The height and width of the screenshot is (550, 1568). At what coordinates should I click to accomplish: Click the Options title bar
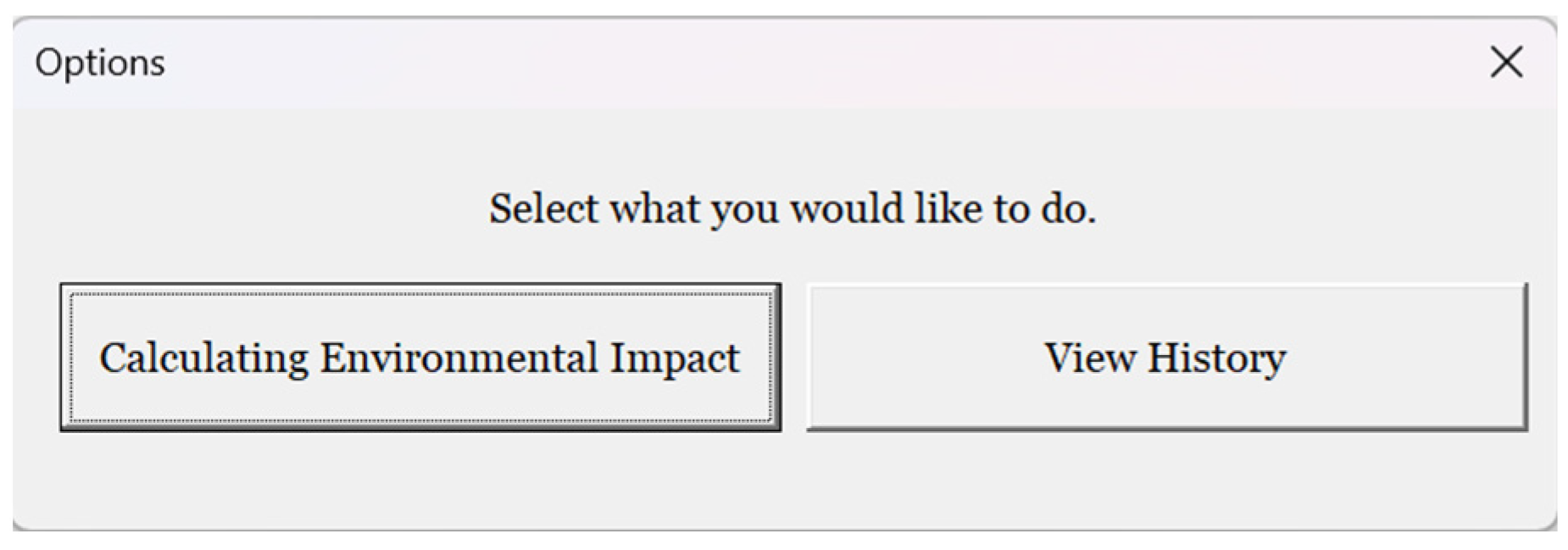(763, 62)
